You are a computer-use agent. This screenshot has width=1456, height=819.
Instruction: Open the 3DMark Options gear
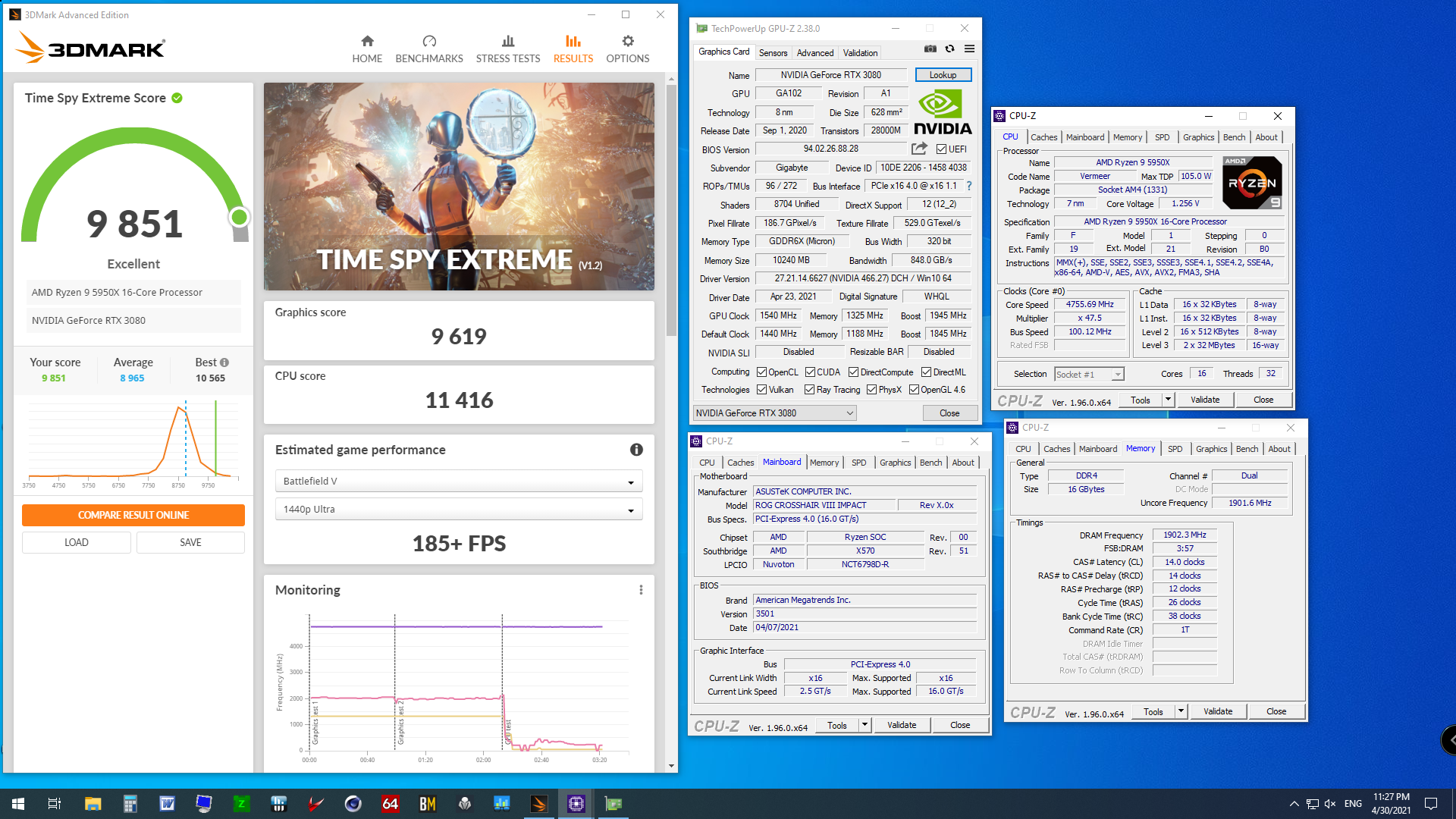click(x=628, y=41)
